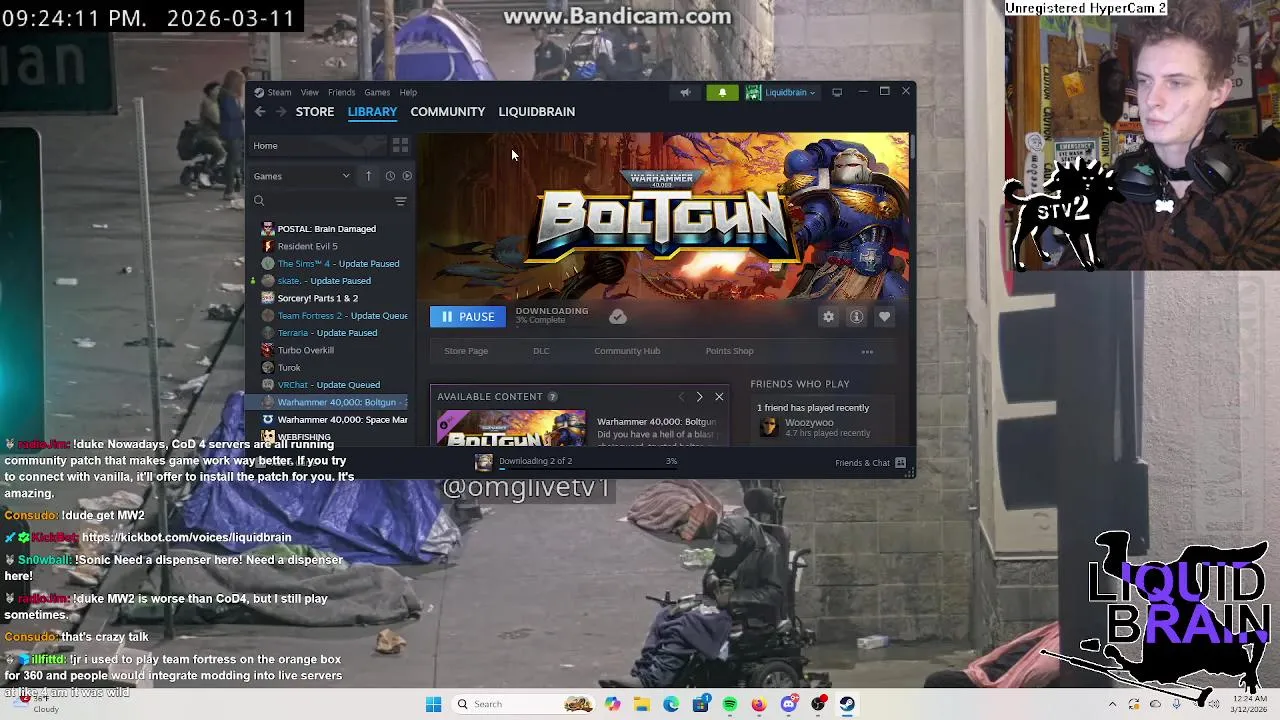The image size is (1280, 720).
Task: Click the taskbar Search box
Action: [523, 704]
